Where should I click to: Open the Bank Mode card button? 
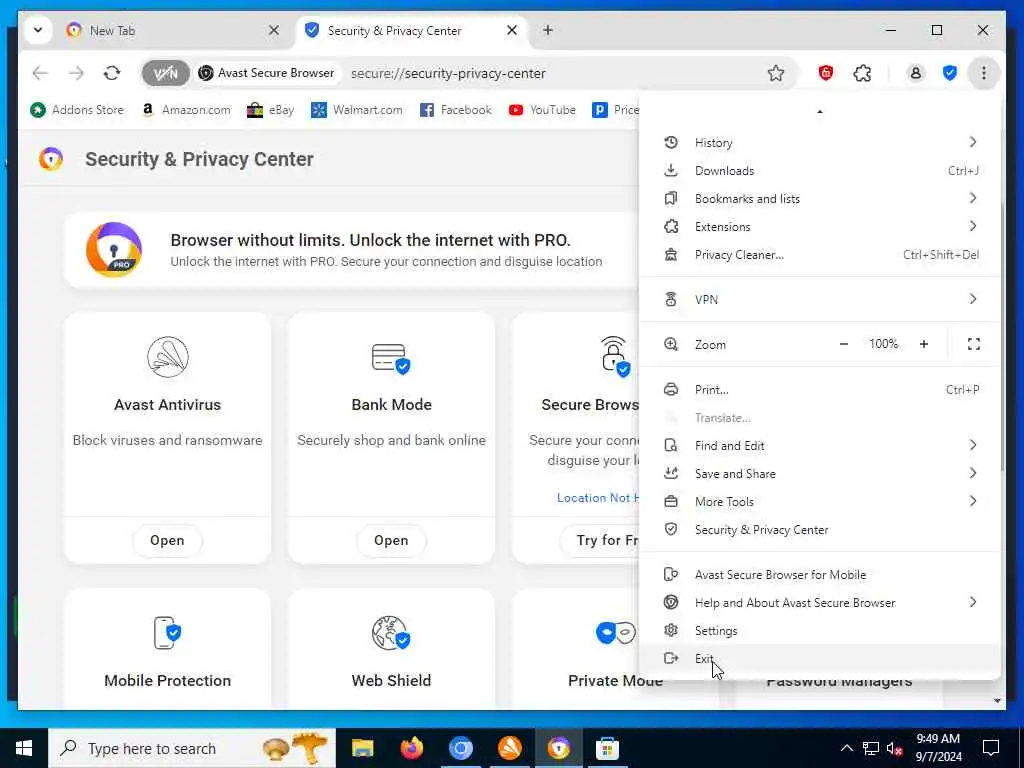pyautogui.click(x=391, y=541)
